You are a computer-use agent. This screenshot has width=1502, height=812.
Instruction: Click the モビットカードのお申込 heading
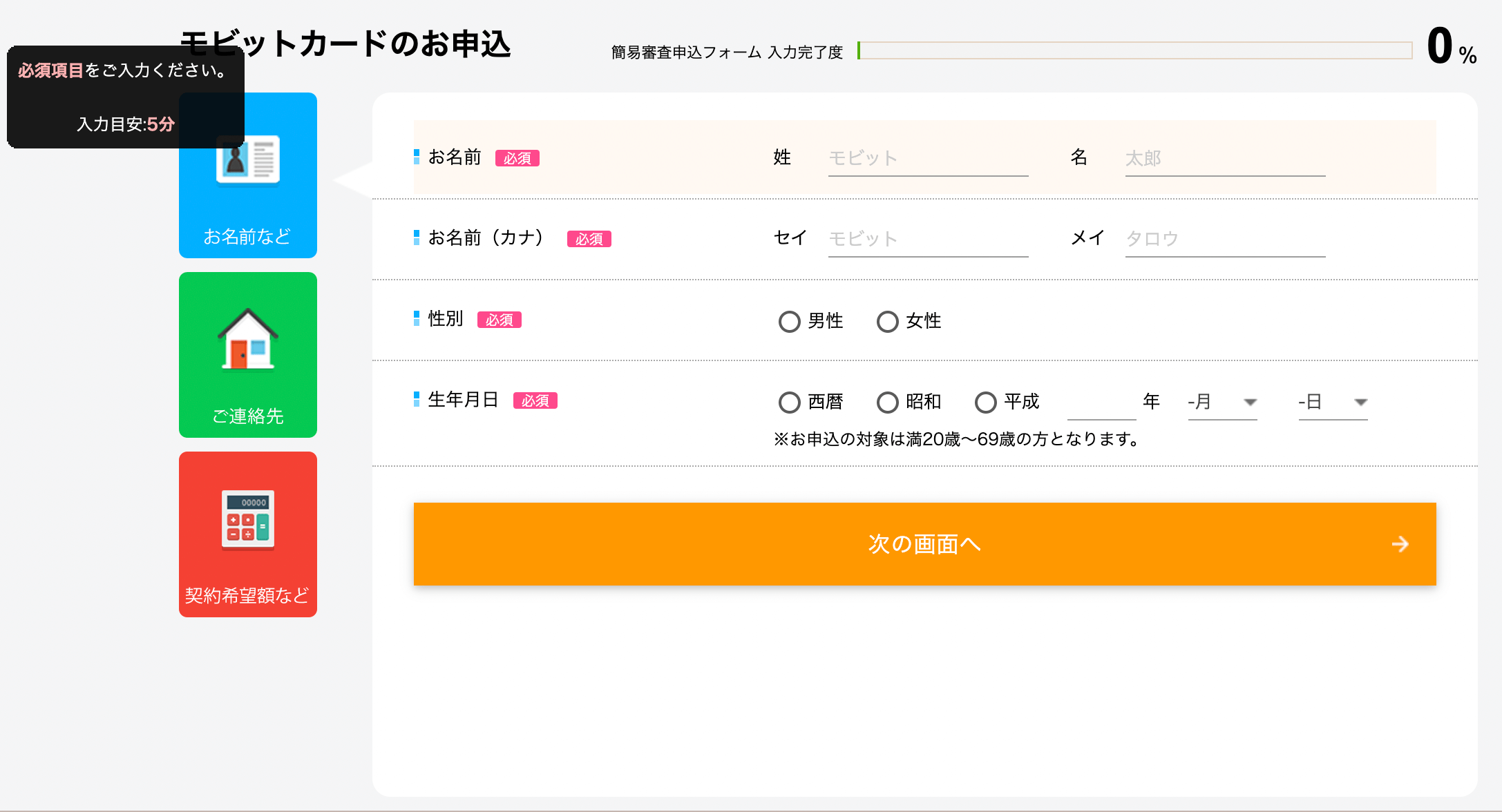(x=345, y=43)
